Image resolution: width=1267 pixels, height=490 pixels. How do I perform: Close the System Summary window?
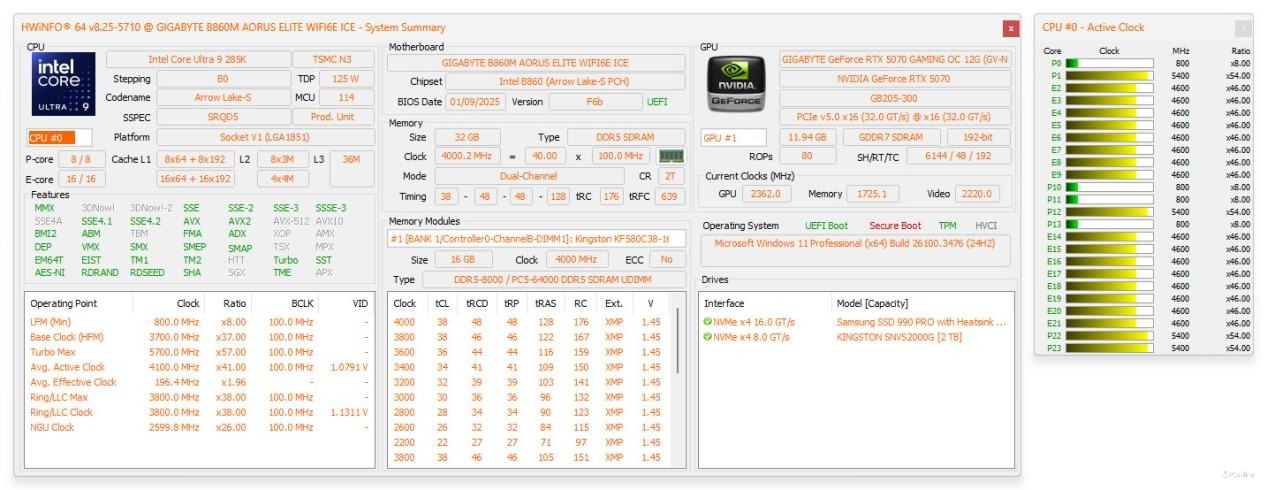(1010, 28)
